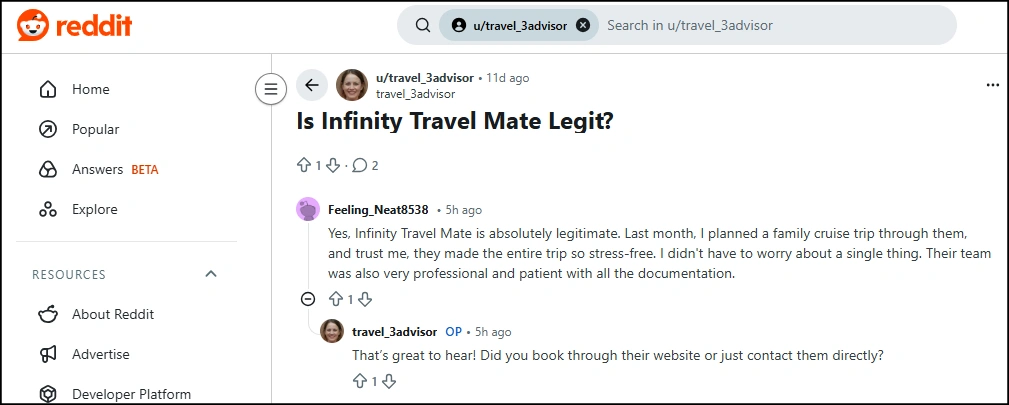This screenshot has width=1009, height=405.
Task: Upvote the travel_3advisor reply
Action: (x=360, y=381)
